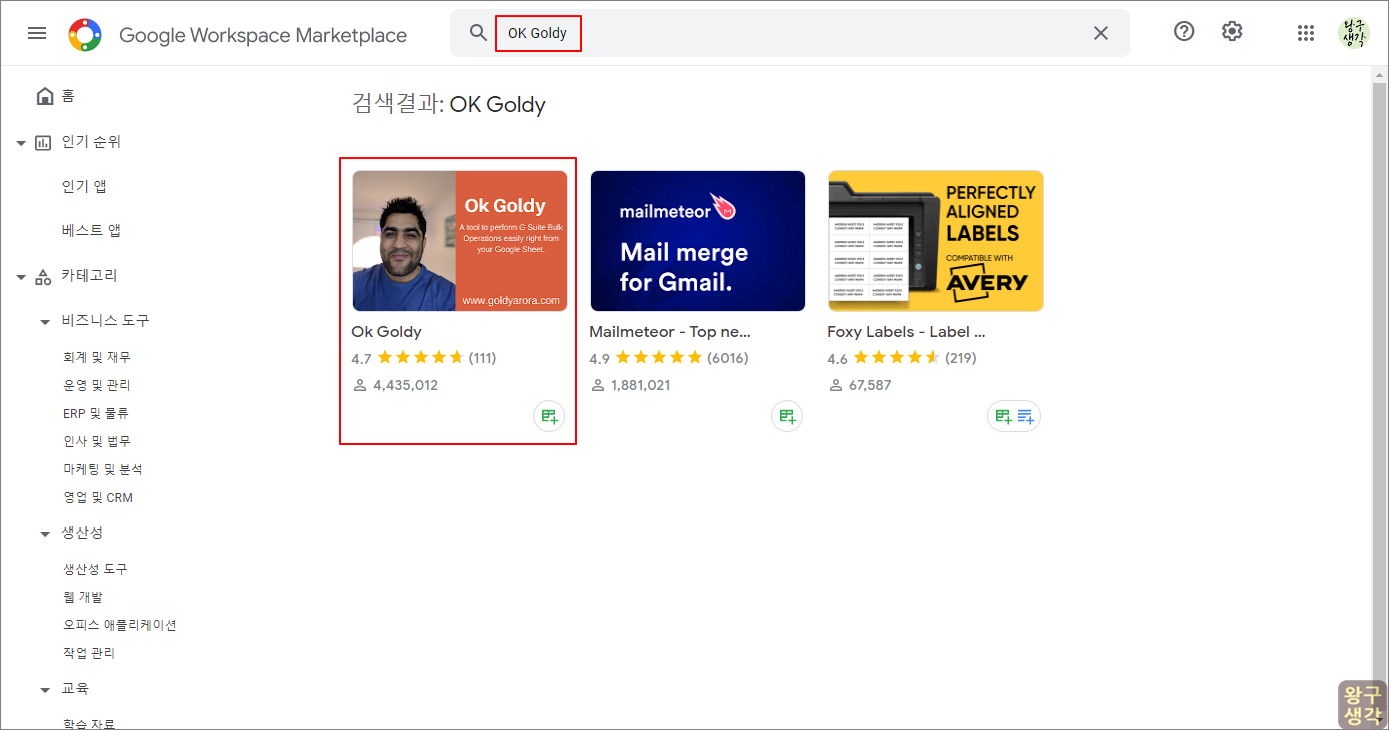Collapse the 비즈니스 도구 subsection
Image resolution: width=1389 pixels, height=730 pixels.
(x=45, y=322)
